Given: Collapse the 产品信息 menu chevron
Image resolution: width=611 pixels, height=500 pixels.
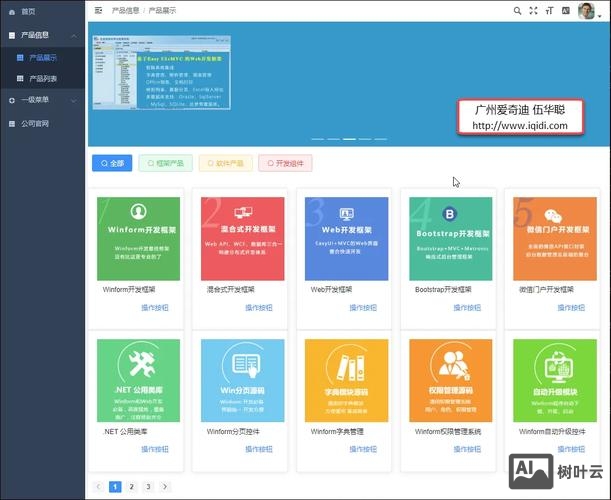Looking at the screenshot, I should pyautogui.click(x=74, y=36).
